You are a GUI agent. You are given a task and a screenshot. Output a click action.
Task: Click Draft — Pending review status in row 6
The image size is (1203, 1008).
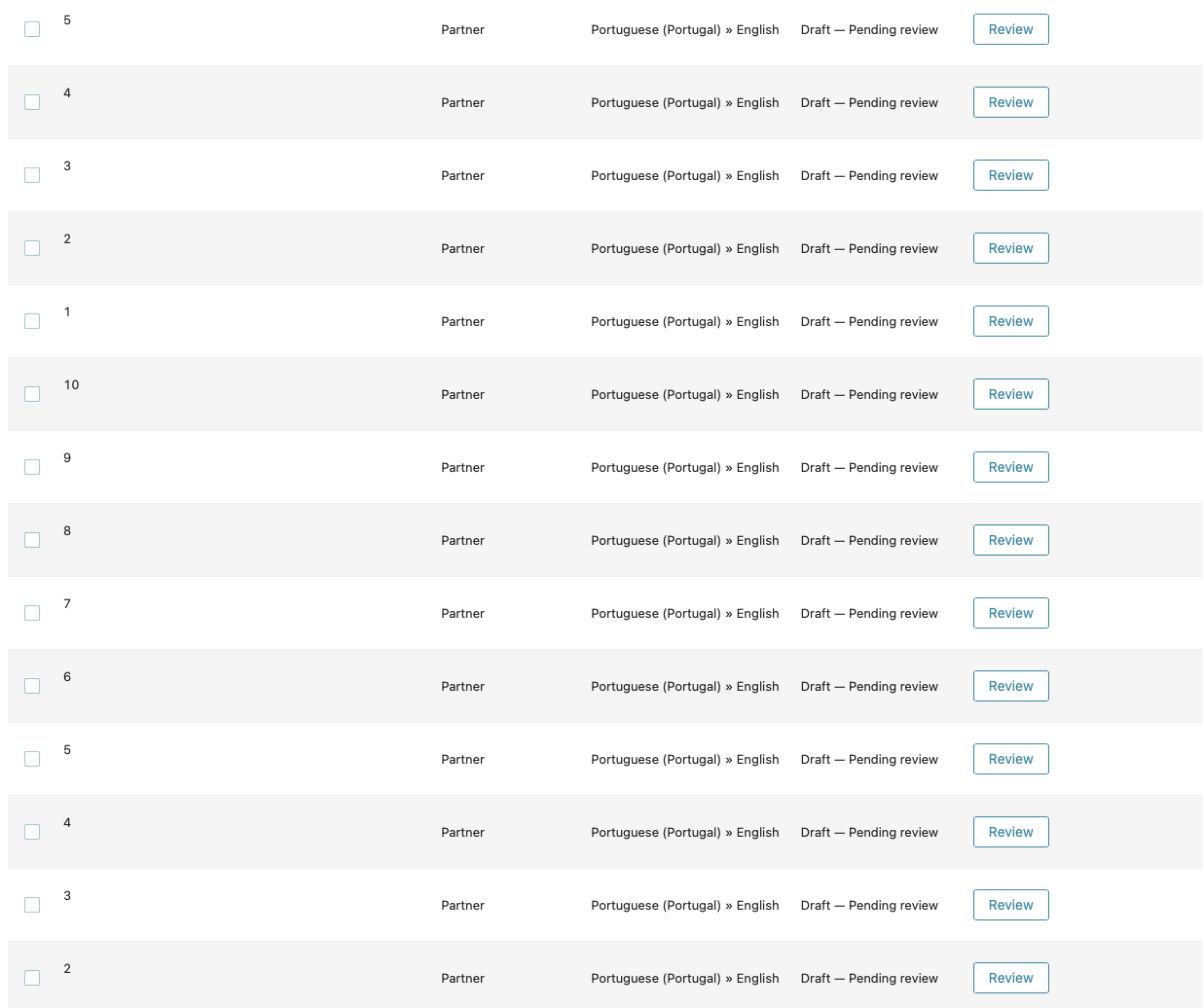point(869,686)
